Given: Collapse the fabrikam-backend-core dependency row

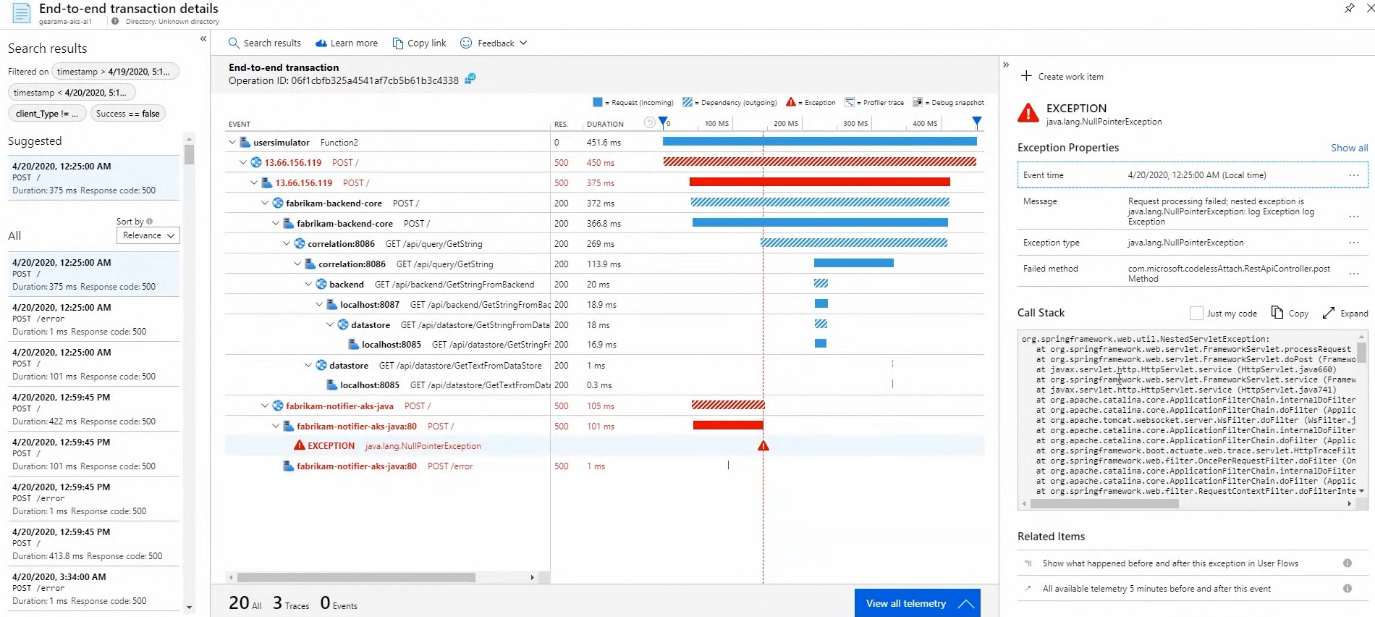Looking at the screenshot, I should [x=265, y=203].
